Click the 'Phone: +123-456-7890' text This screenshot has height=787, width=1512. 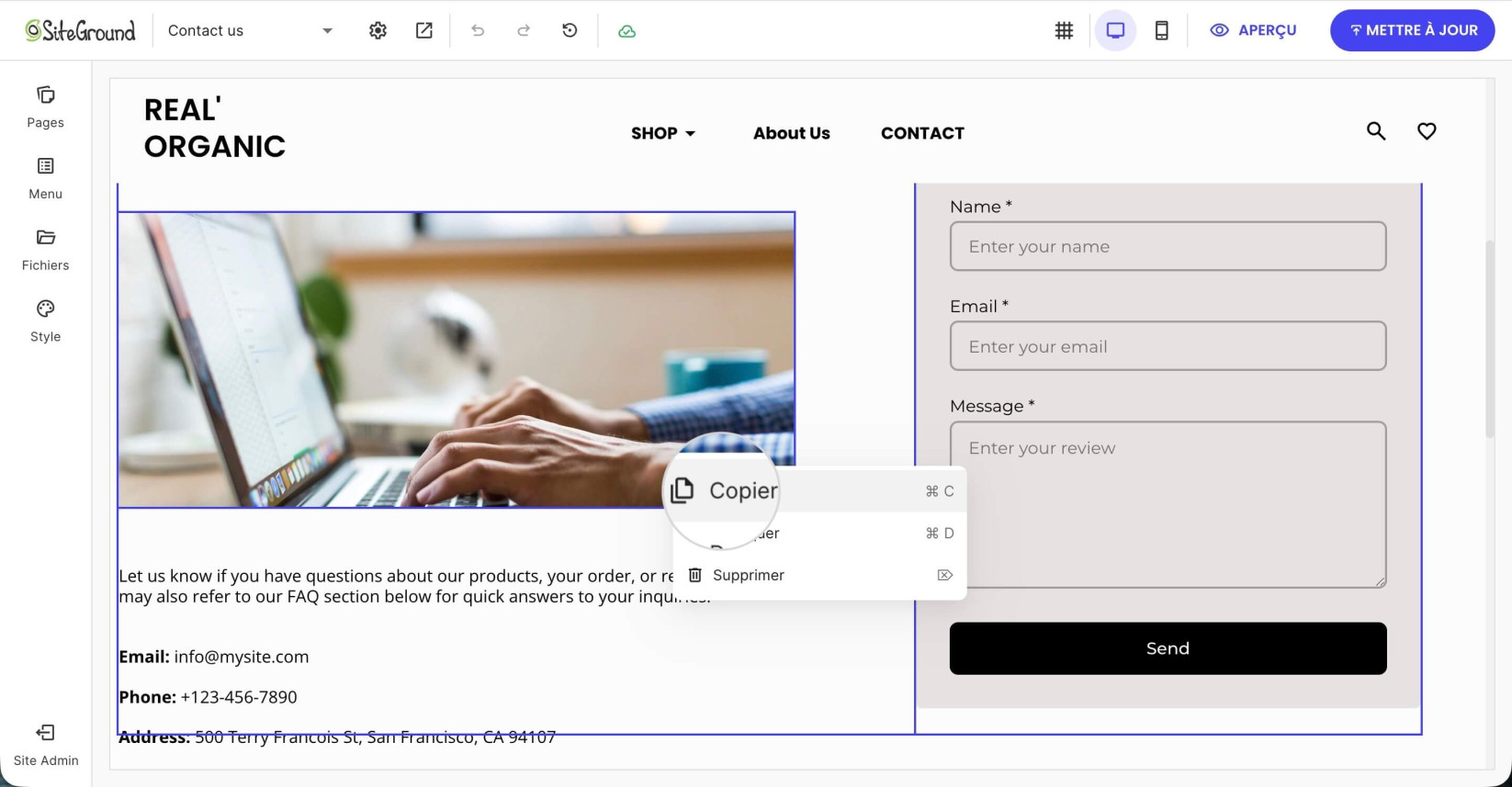[208, 697]
